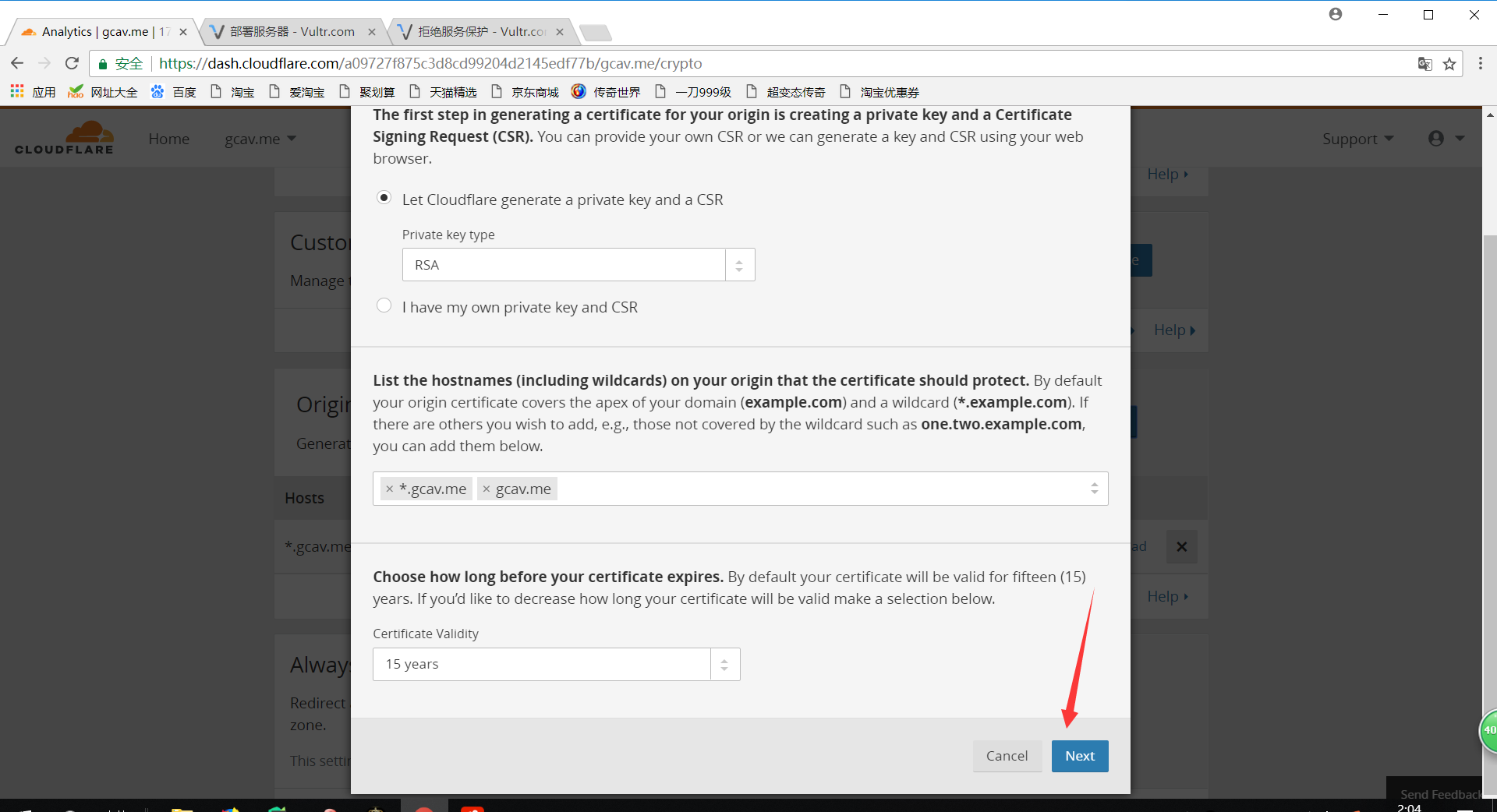Go forward in browser history
The height and width of the screenshot is (812, 1497).
point(44,63)
